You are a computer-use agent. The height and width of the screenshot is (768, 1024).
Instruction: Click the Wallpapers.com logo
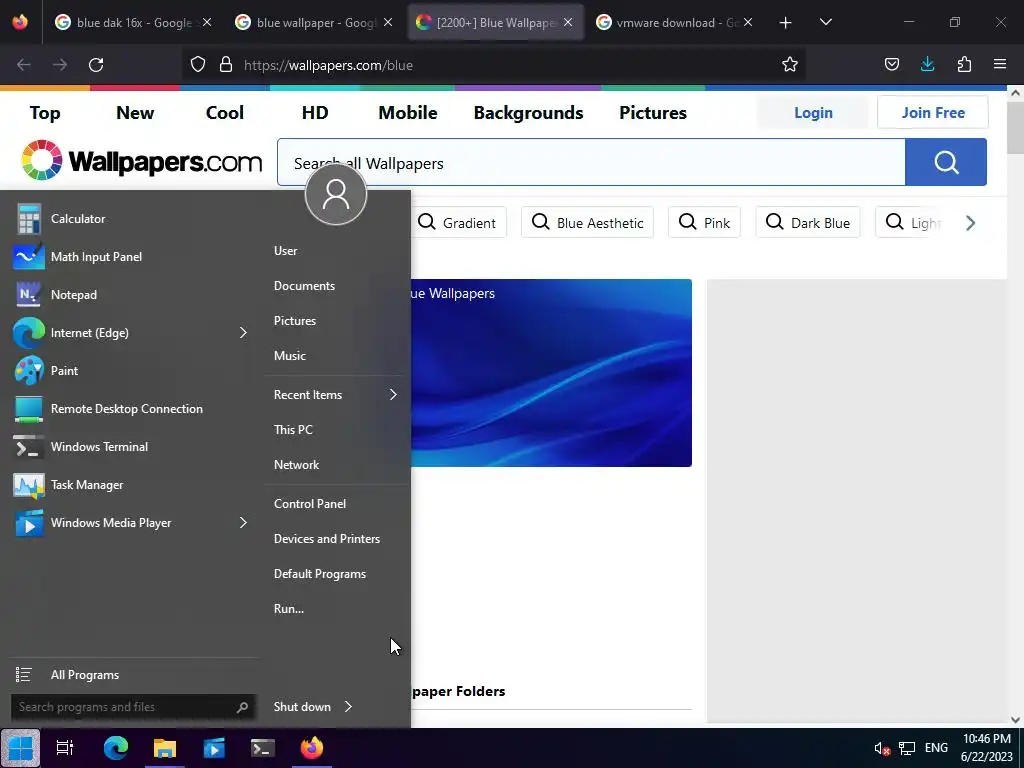pos(141,161)
